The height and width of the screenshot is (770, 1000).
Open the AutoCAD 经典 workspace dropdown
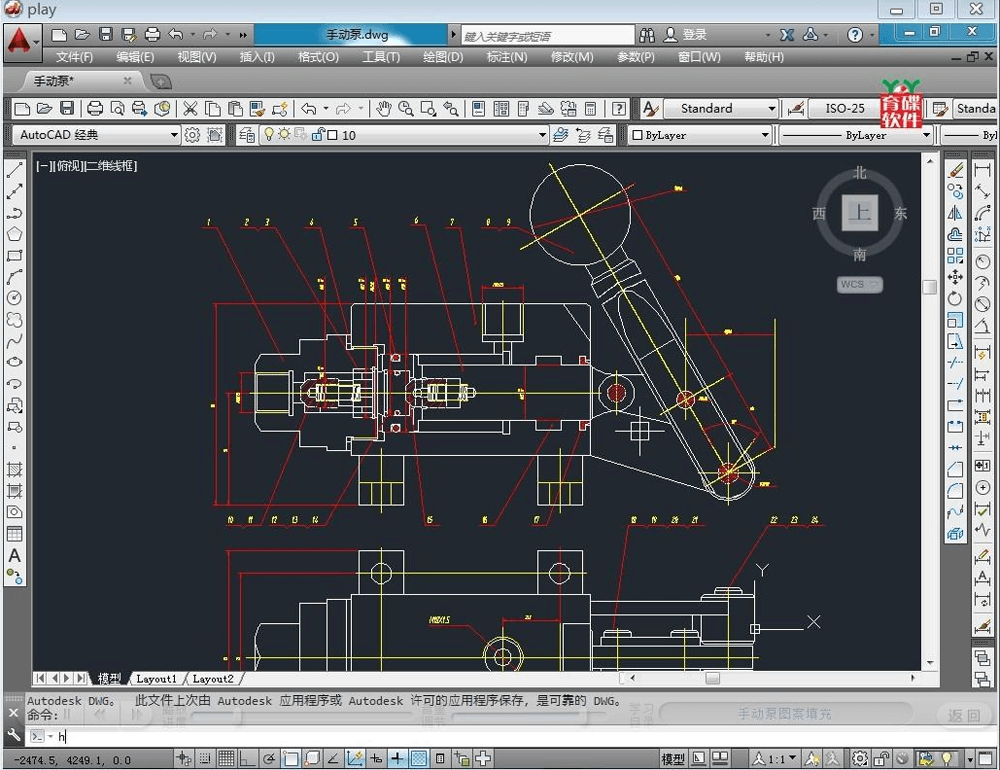[175, 133]
